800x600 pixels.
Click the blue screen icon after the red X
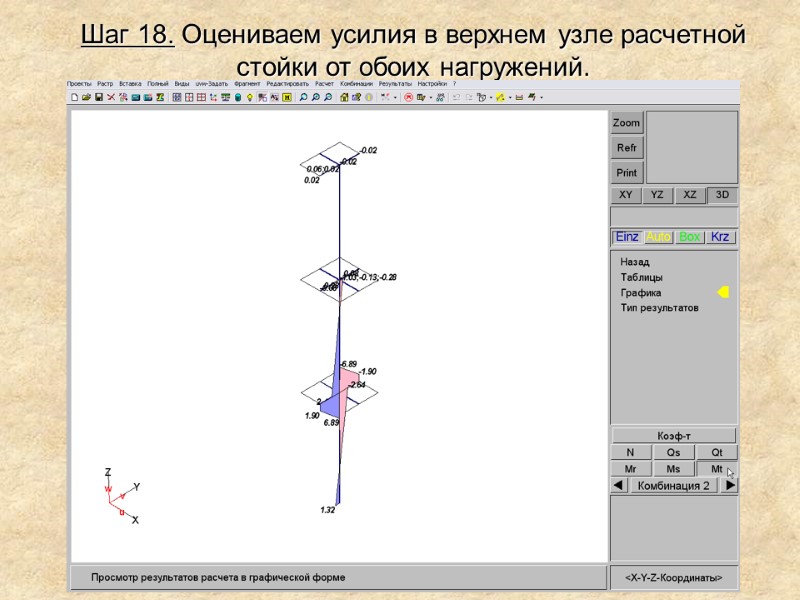point(136,97)
